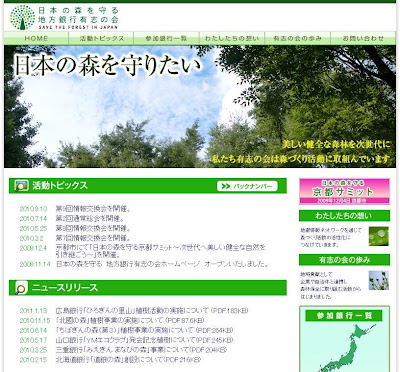
Task: Open the 2009.11.14 ホームページ オープン topic
Action: coord(162,264)
